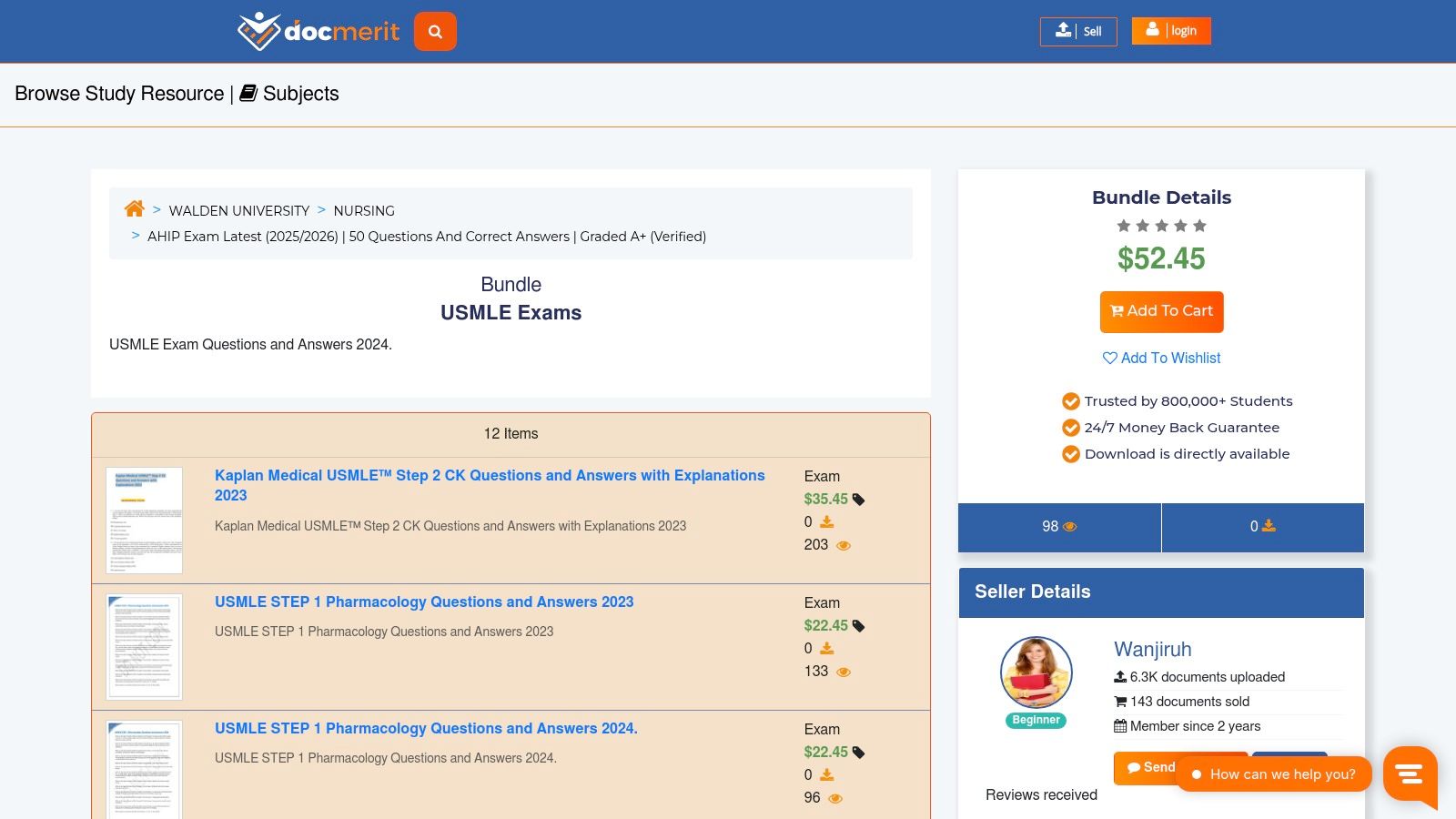
Task: Open Kaplan Medical document thumbnail
Action: point(144,521)
